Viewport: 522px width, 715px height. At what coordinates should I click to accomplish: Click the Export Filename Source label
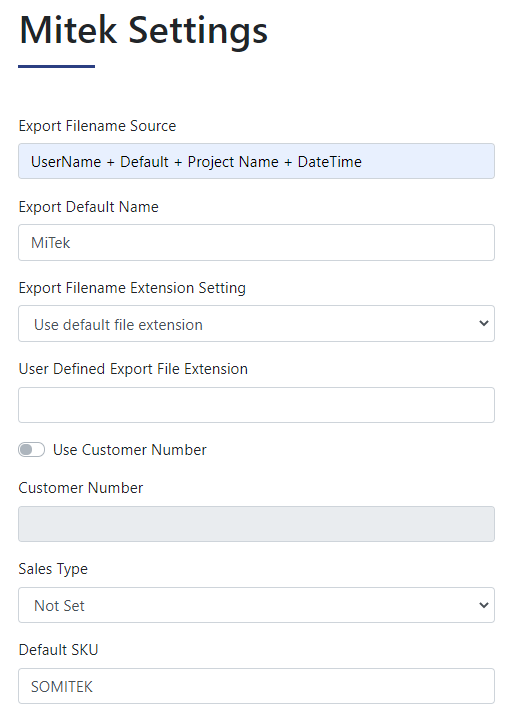click(97, 126)
